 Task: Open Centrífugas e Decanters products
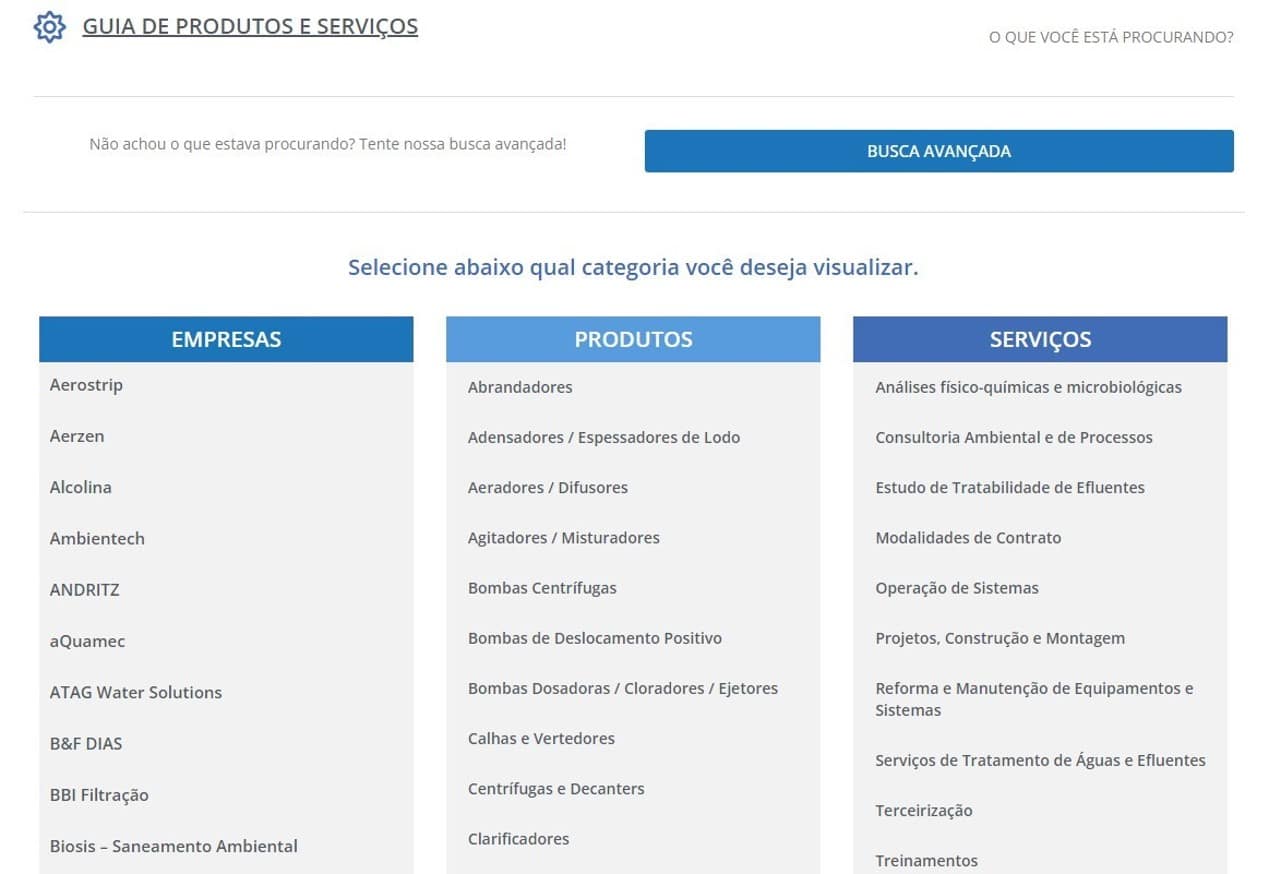click(x=556, y=789)
